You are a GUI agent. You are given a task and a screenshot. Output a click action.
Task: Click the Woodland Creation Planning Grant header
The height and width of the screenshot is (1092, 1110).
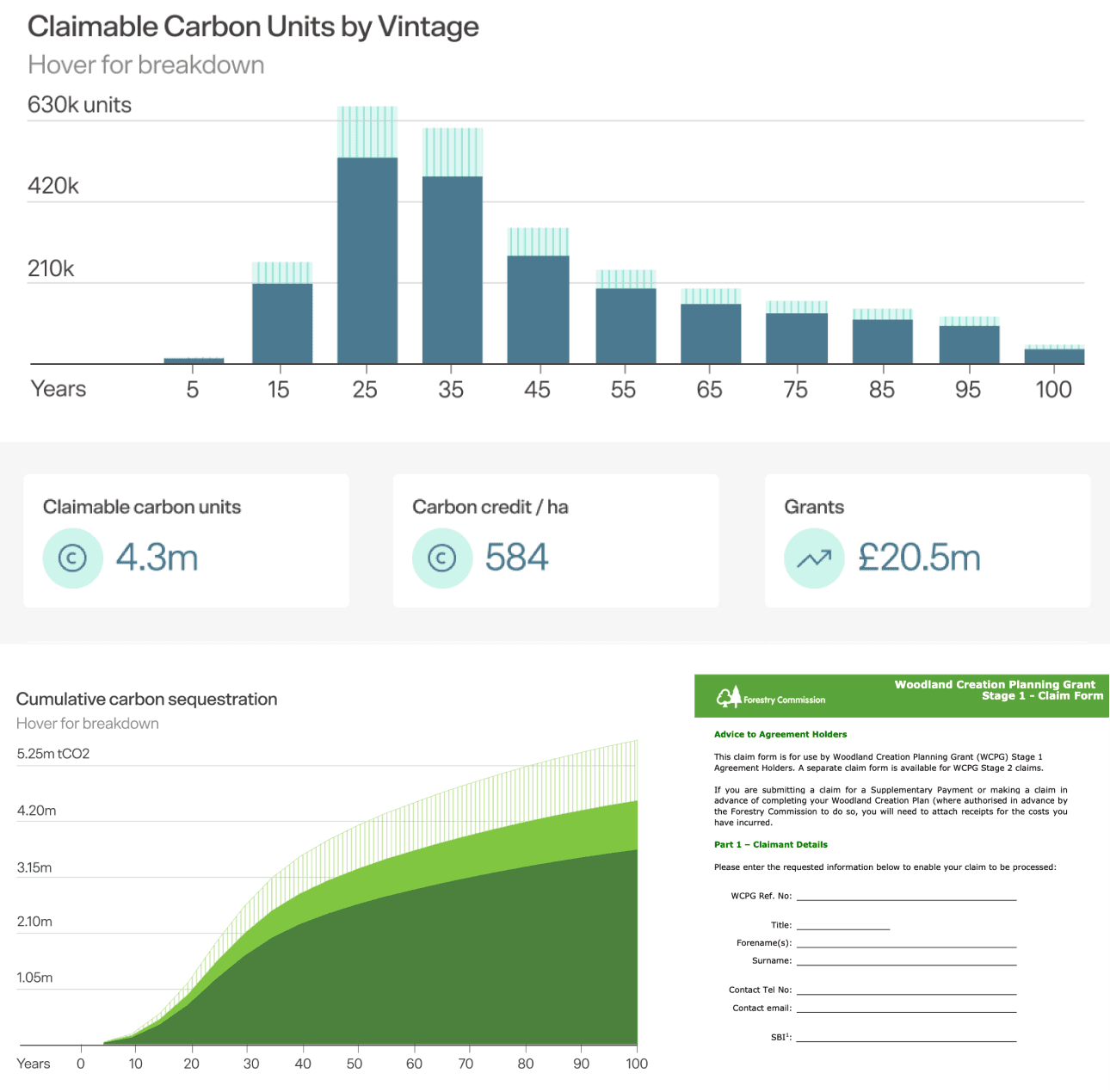tap(995, 685)
